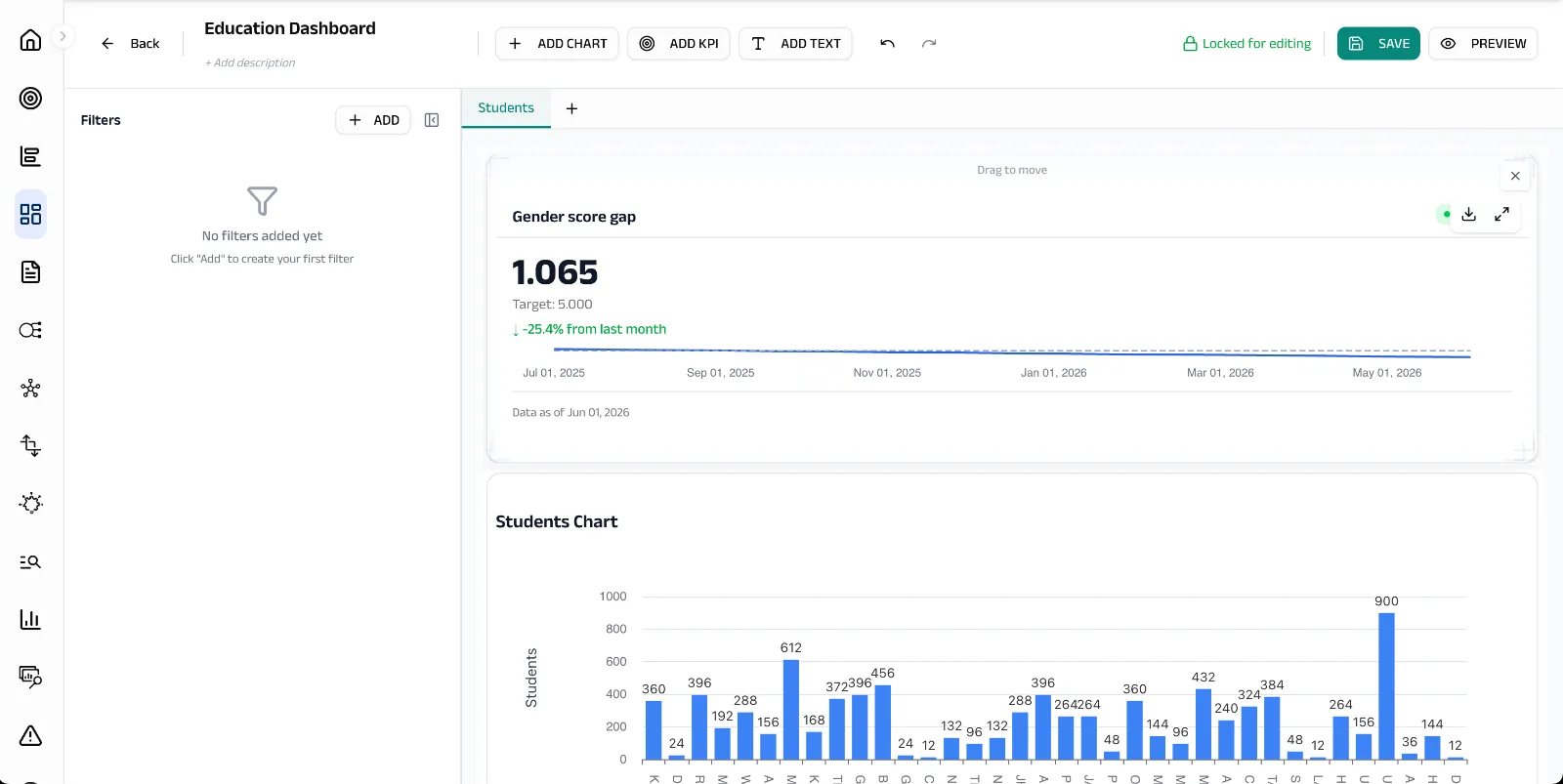This screenshot has width=1563, height=784.
Task: Open the dashboards grid sidebar icon
Action: (30, 214)
